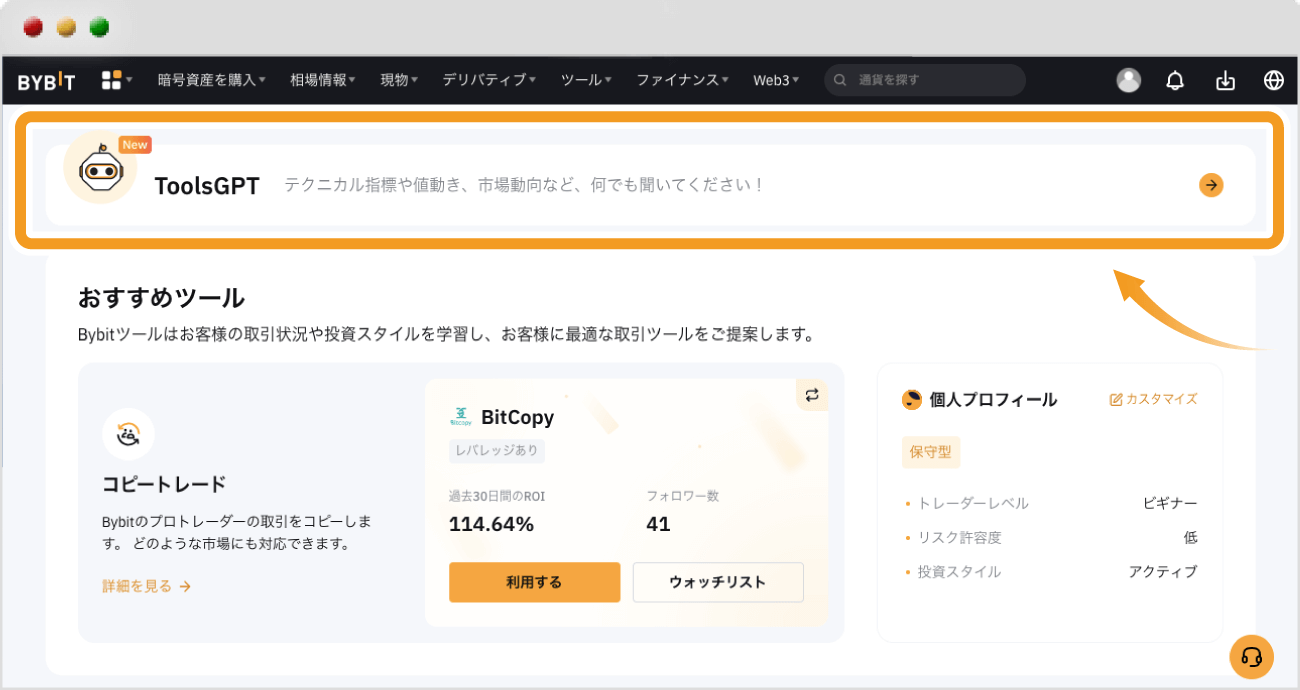Expand the ツール menu
Screen dimensions: 1300x690
click(x=587, y=80)
